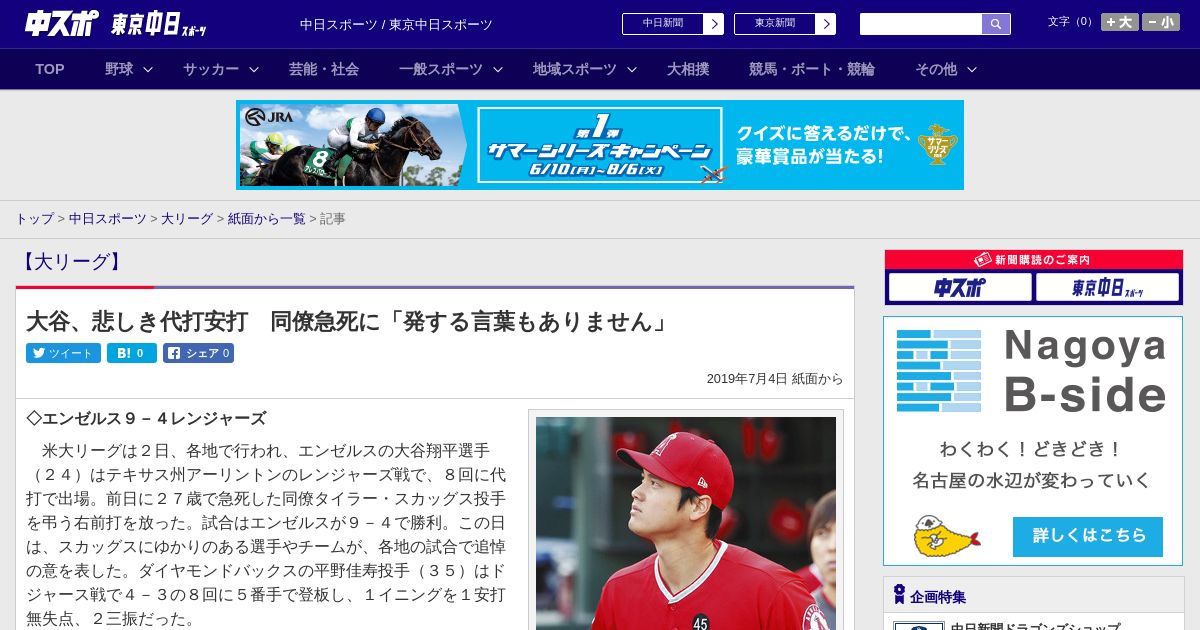The height and width of the screenshot is (630, 1200).
Task: Decrease text size with 小 button
Action: click(1161, 22)
